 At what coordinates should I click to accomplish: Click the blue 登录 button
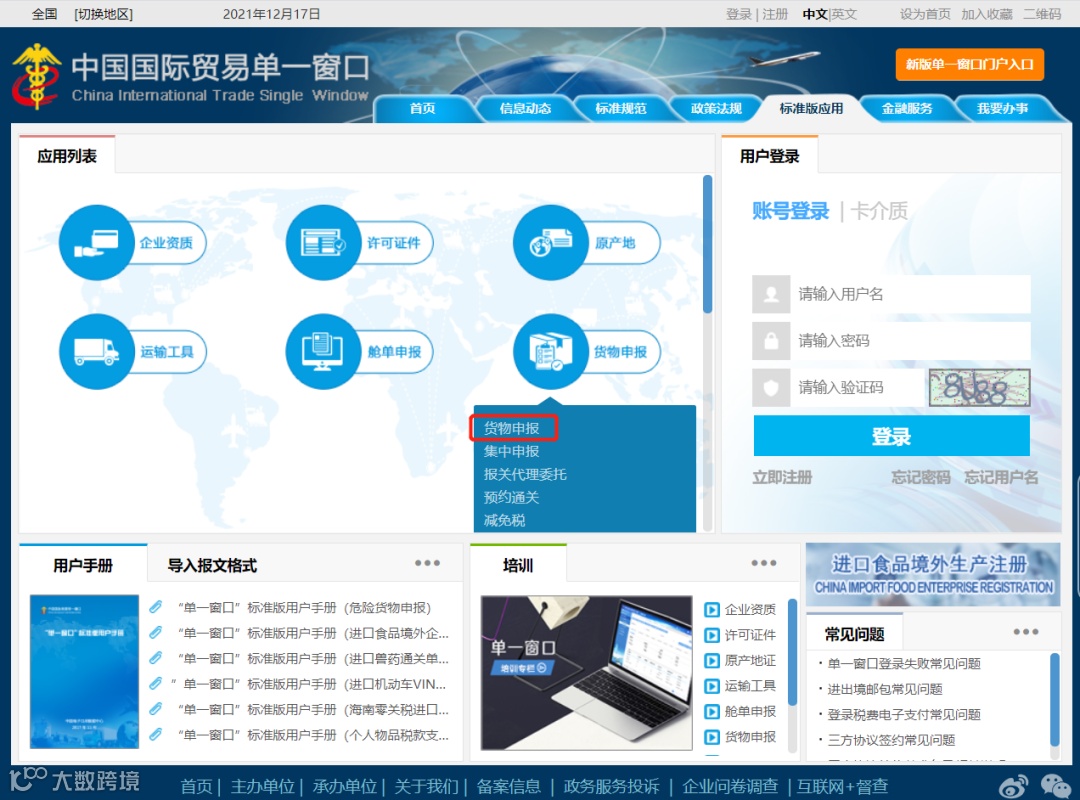pos(891,435)
